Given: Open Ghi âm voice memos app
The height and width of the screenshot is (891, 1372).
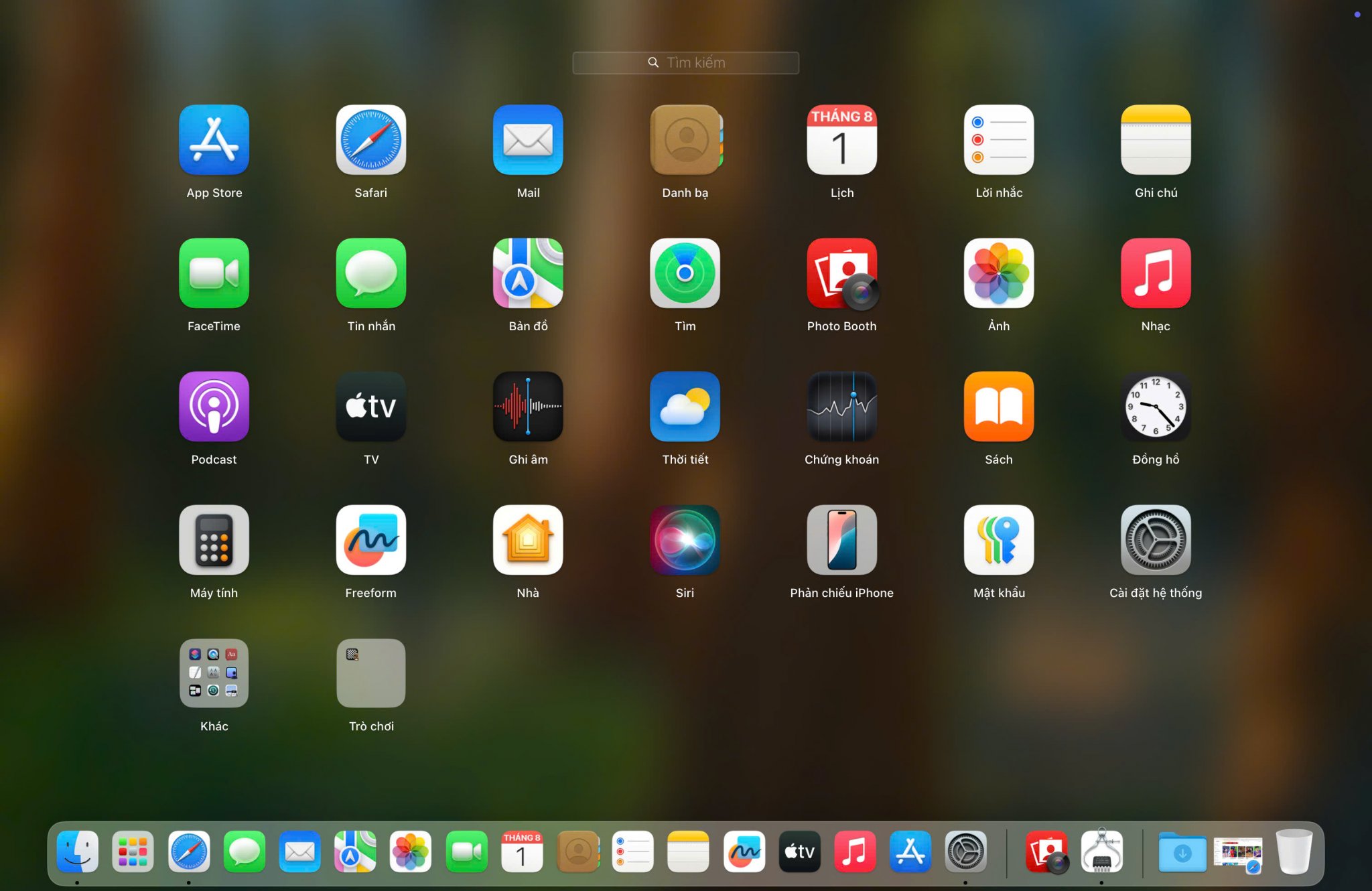Looking at the screenshot, I should (528, 407).
